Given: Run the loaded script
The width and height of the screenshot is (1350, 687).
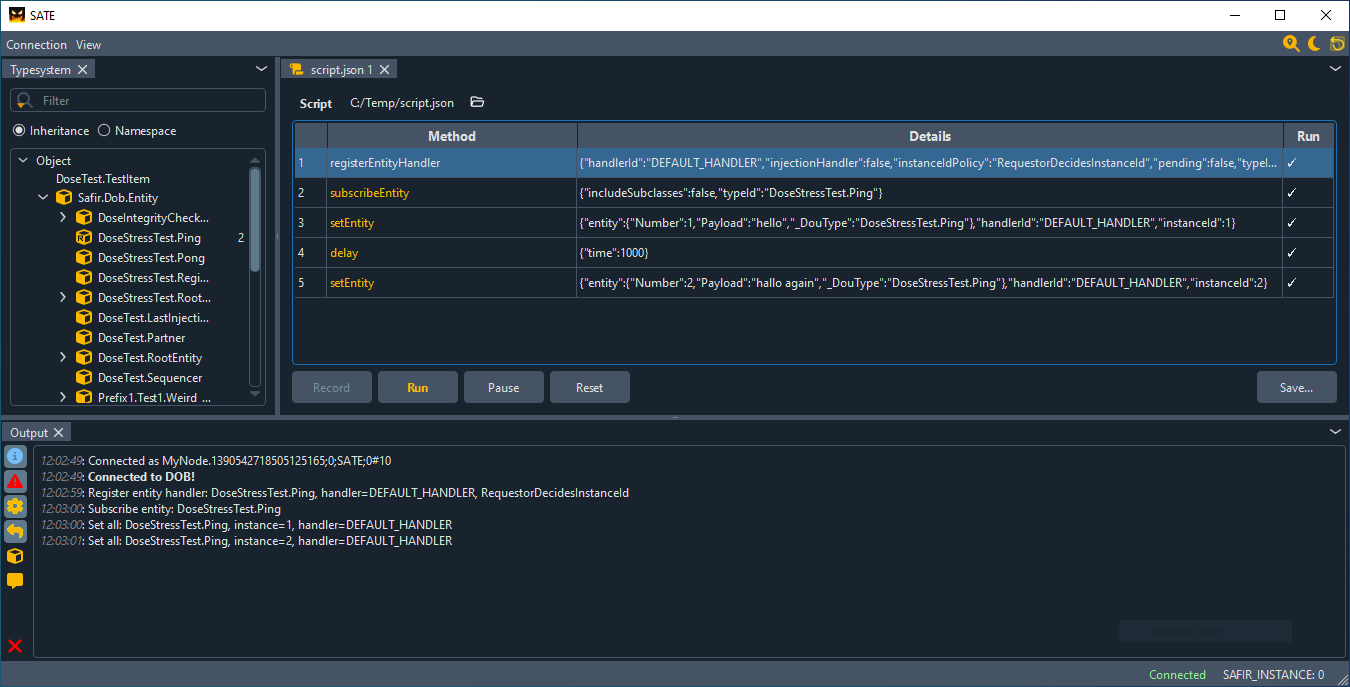Looking at the screenshot, I should point(417,387).
